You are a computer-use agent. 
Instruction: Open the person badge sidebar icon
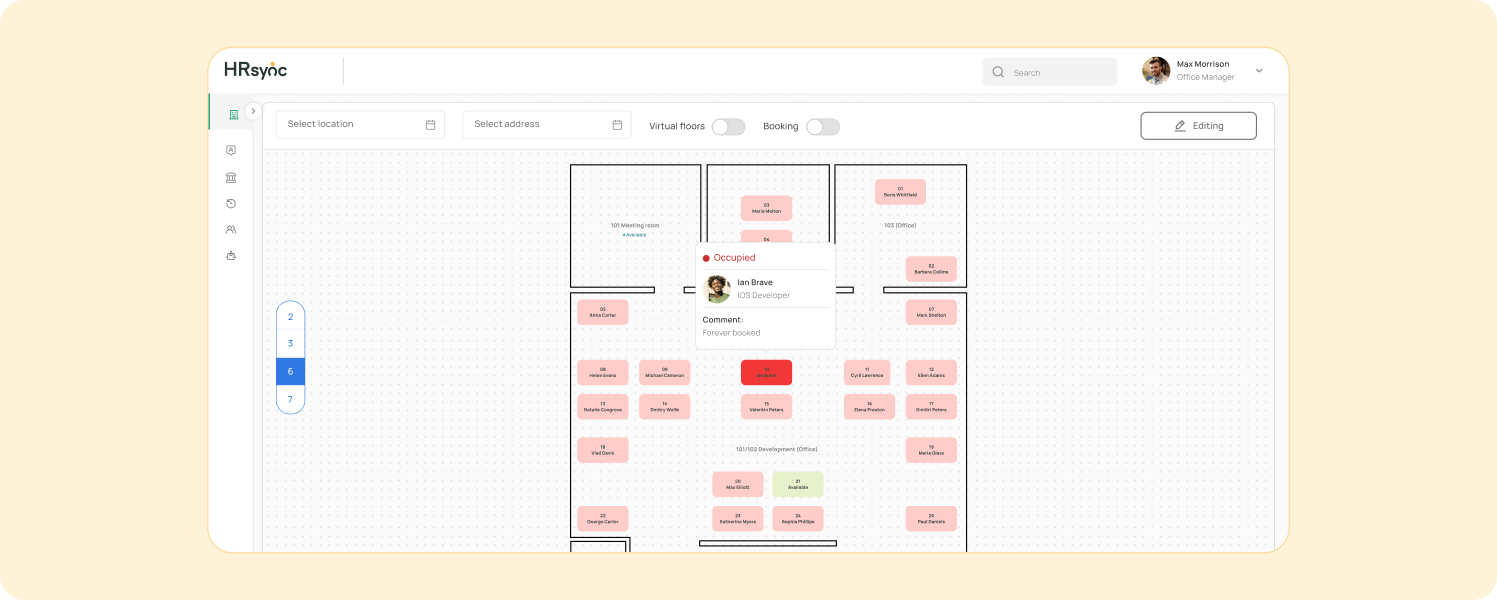tap(231, 150)
